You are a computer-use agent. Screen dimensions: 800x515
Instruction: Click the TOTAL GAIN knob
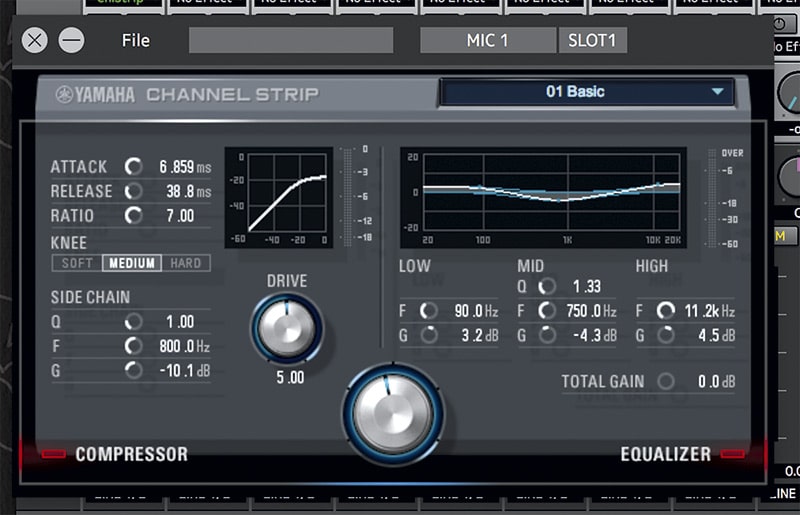665,381
